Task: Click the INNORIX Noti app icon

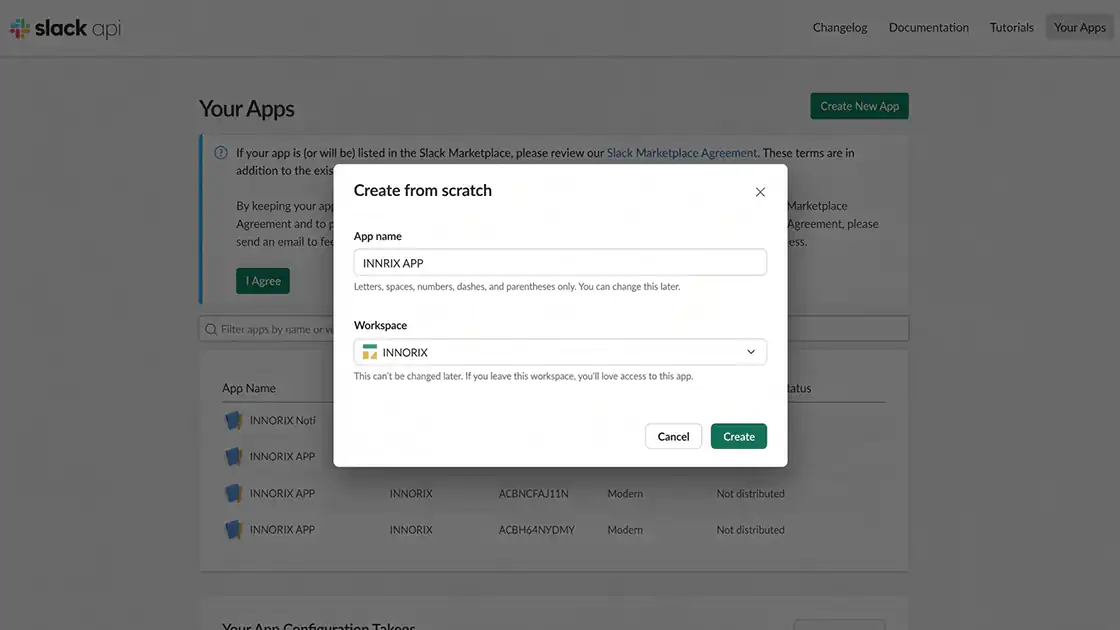Action: [x=234, y=420]
